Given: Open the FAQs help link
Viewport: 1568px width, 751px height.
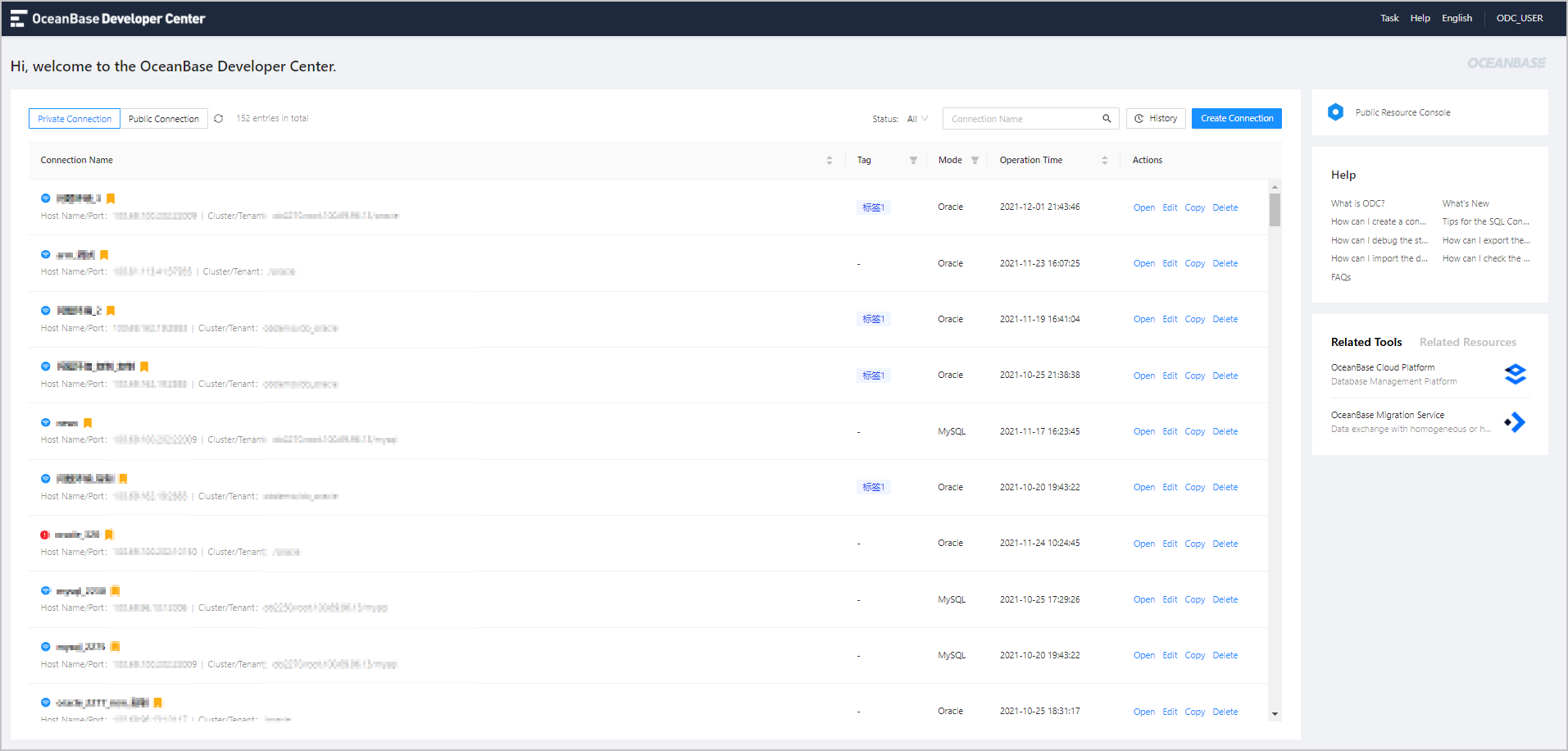Looking at the screenshot, I should pyautogui.click(x=1341, y=277).
